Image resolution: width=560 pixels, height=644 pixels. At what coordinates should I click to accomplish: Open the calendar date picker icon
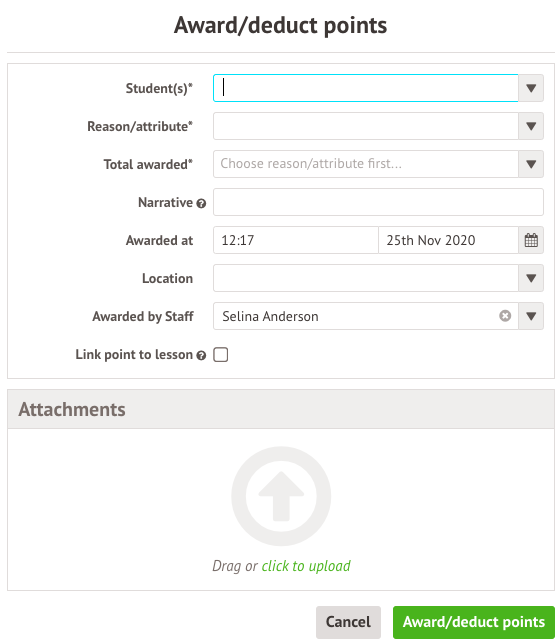click(x=531, y=240)
